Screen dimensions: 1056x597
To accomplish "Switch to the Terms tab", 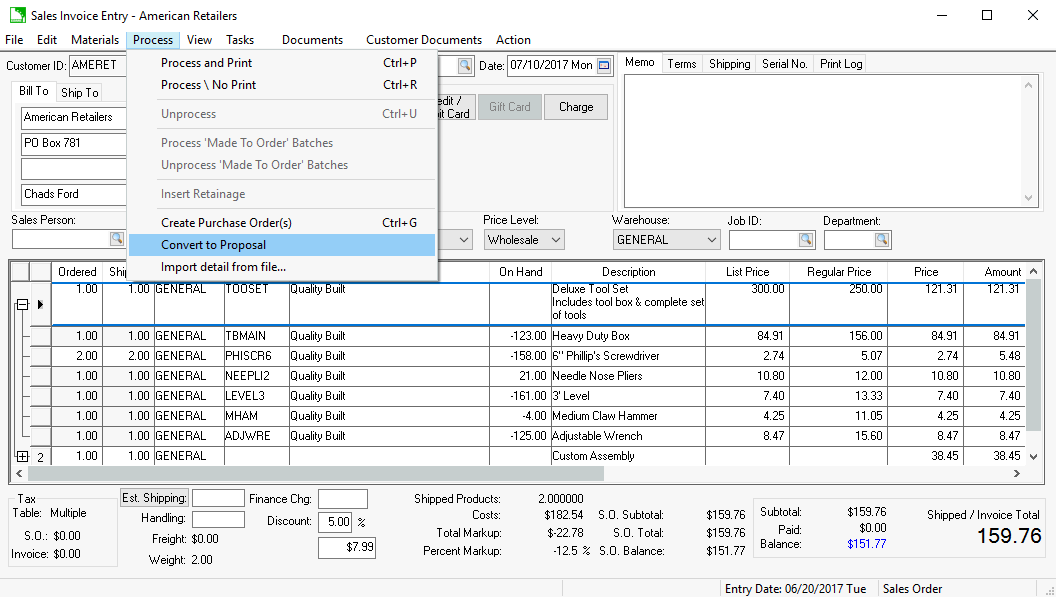I will (681, 64).
